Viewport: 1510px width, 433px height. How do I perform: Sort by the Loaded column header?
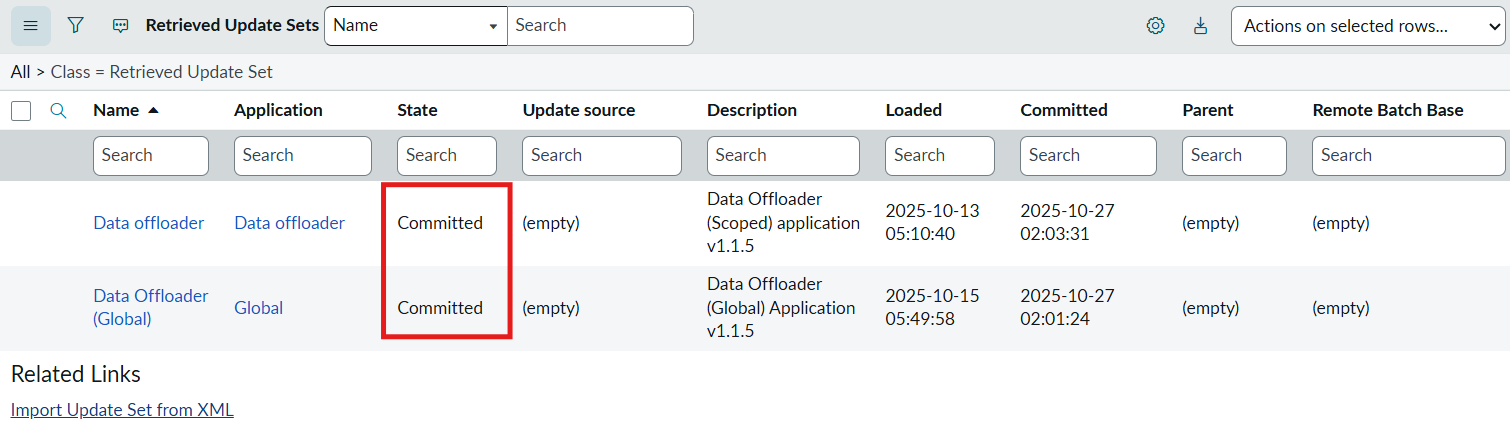point(913,110)
